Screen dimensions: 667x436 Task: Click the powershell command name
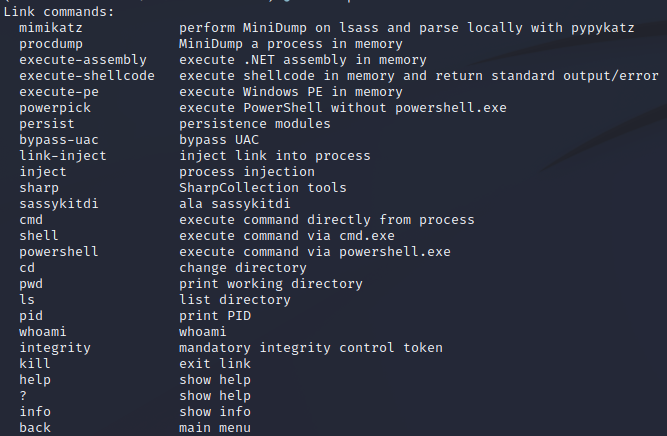tap(59, 252)
